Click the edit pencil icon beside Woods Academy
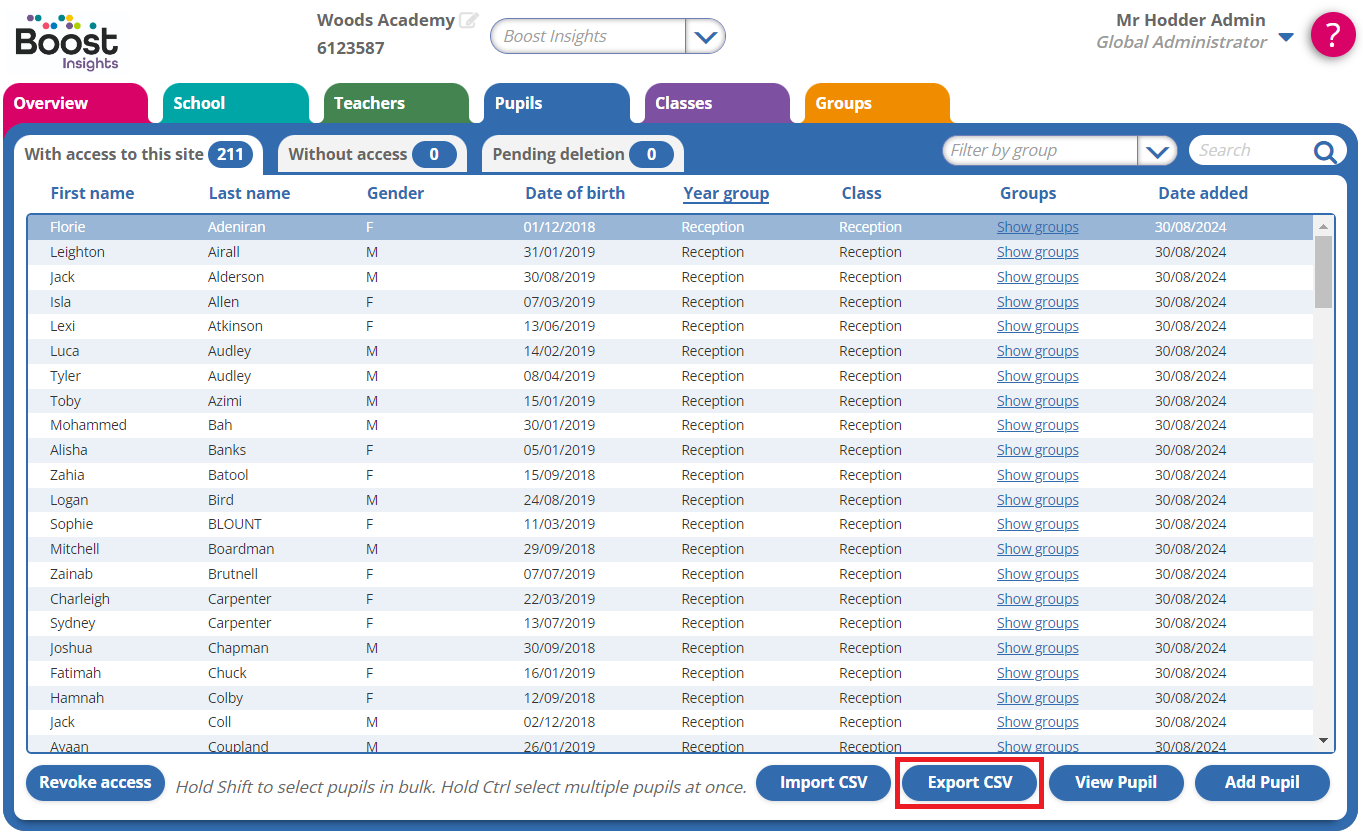 coord(468,20)
